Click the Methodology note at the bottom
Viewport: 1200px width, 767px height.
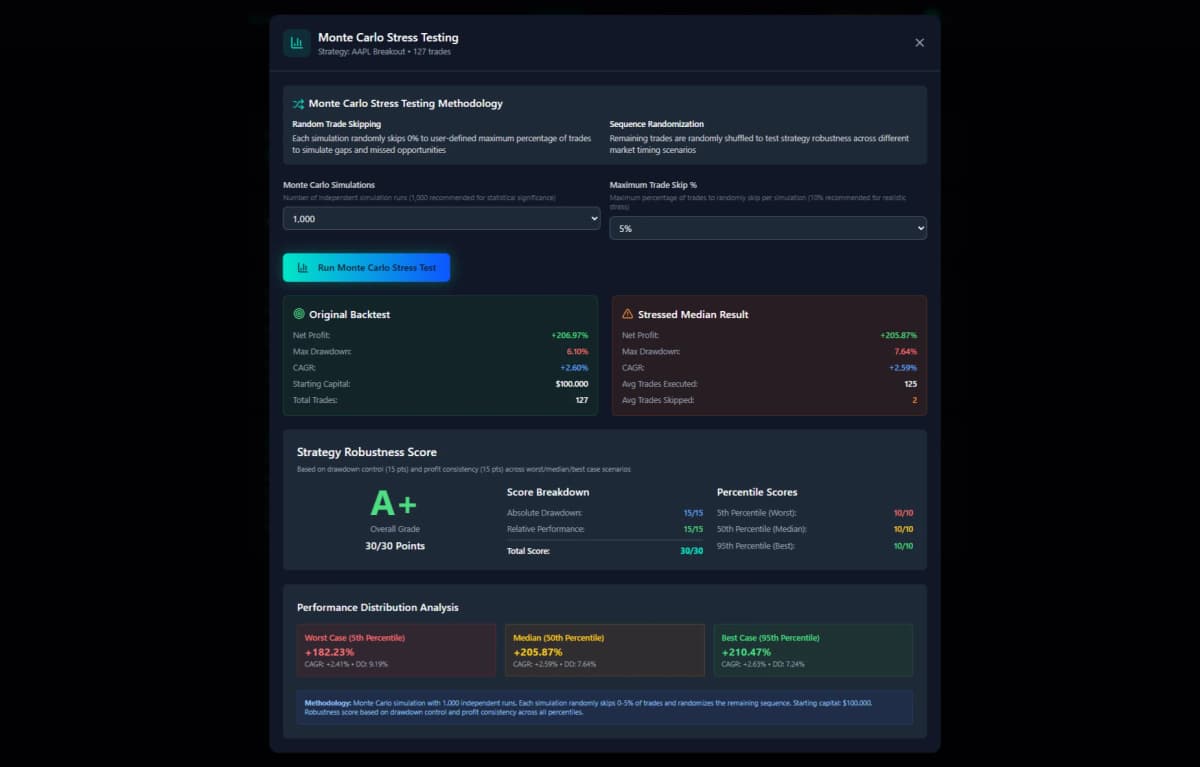604,707
